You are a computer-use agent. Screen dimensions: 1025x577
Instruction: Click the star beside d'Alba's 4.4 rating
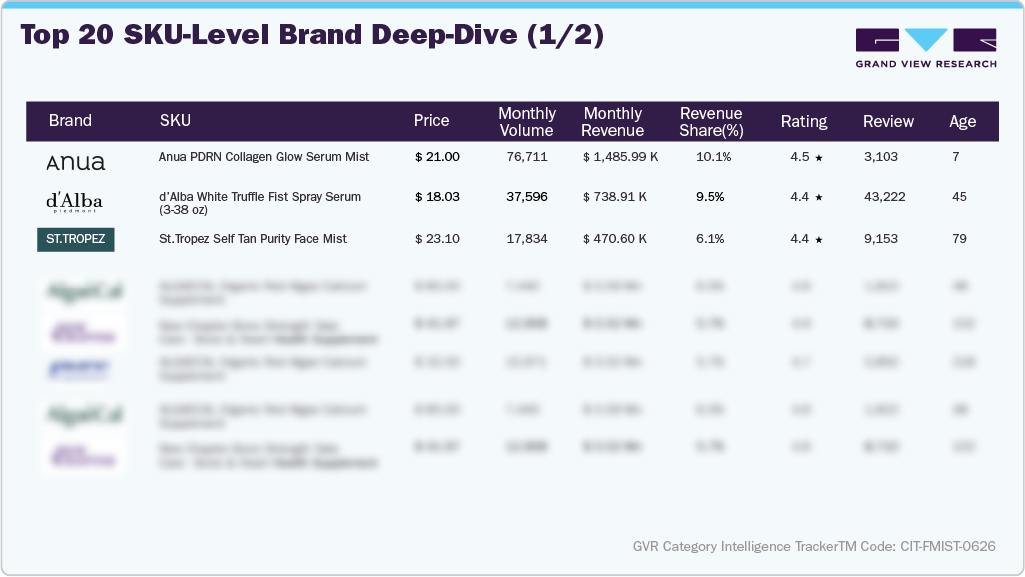click(818, 197)
